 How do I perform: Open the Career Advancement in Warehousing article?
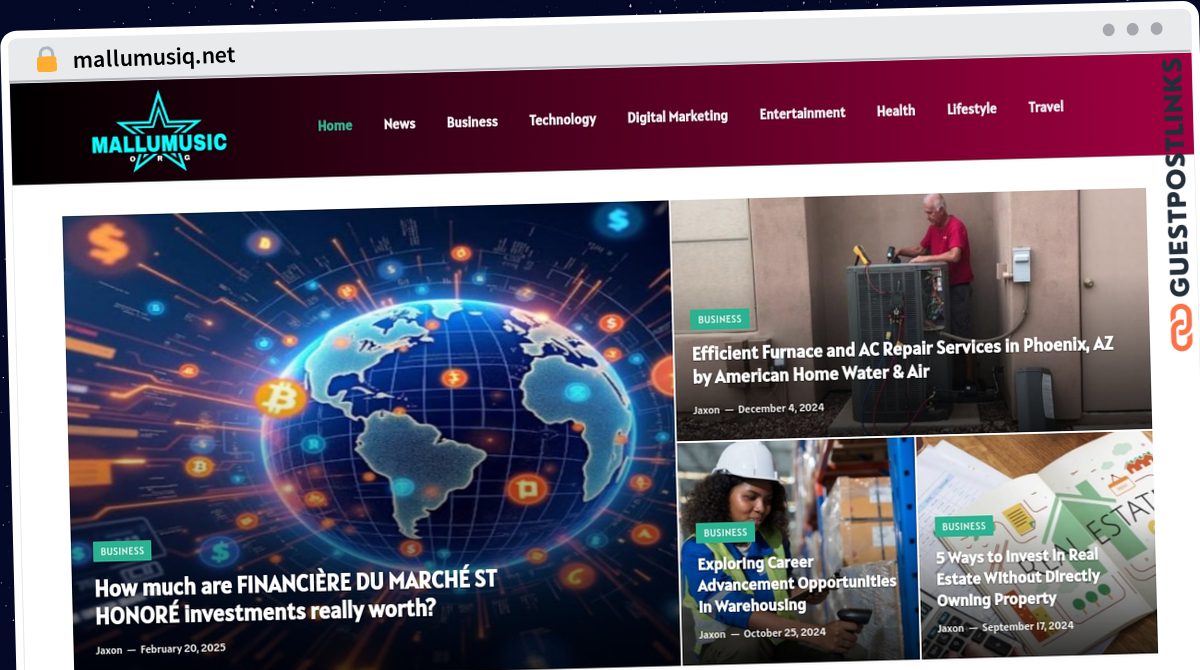point(797,584)
